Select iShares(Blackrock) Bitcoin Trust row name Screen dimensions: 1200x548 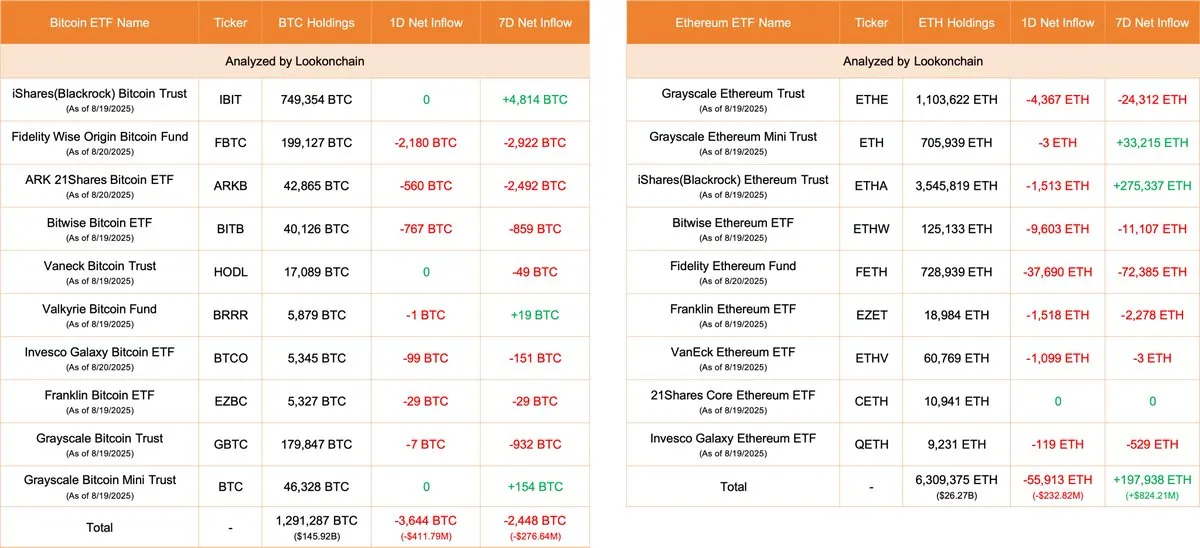point(99,94)
